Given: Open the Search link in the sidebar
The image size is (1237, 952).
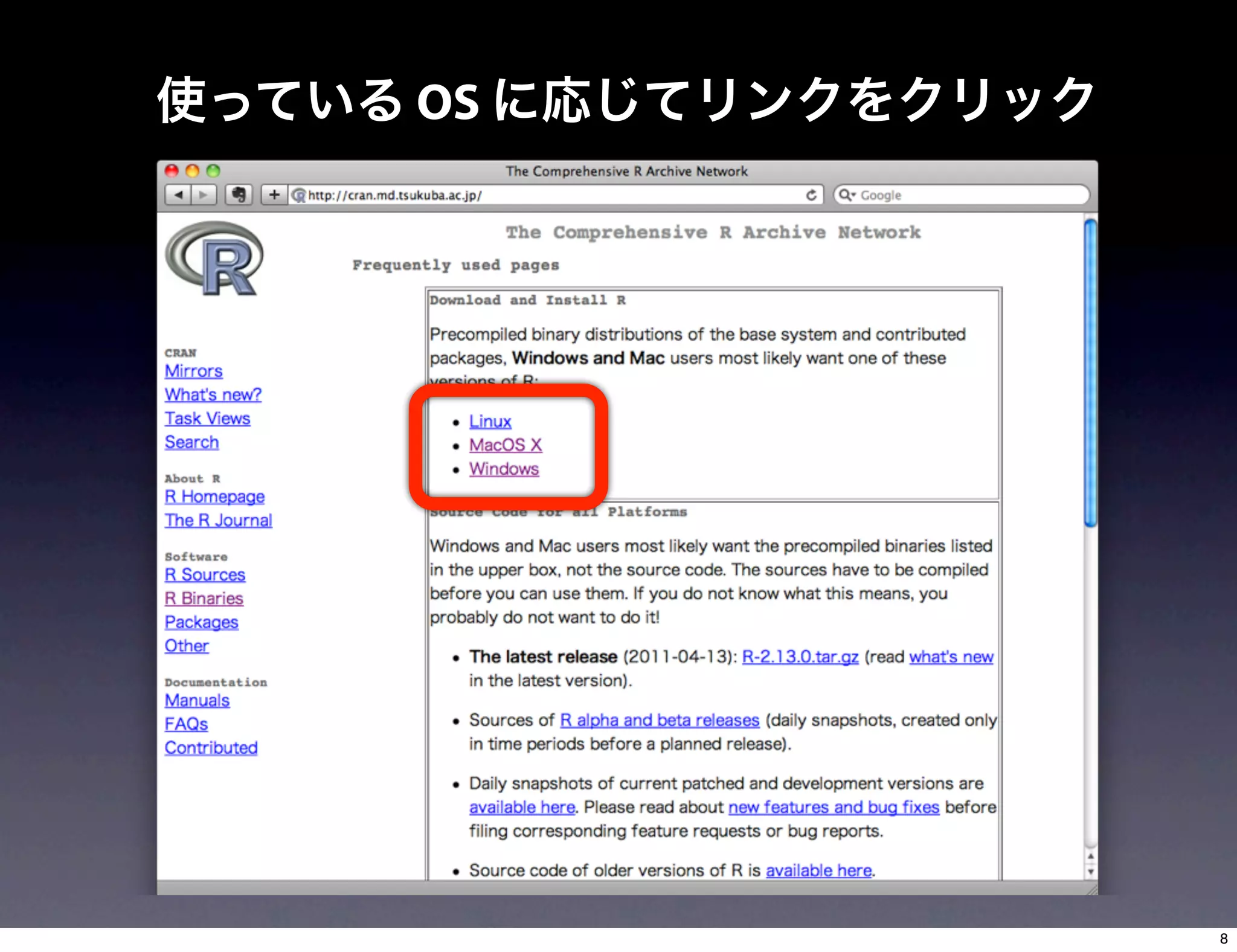Looking at the screenshot, I should [192, 442].
